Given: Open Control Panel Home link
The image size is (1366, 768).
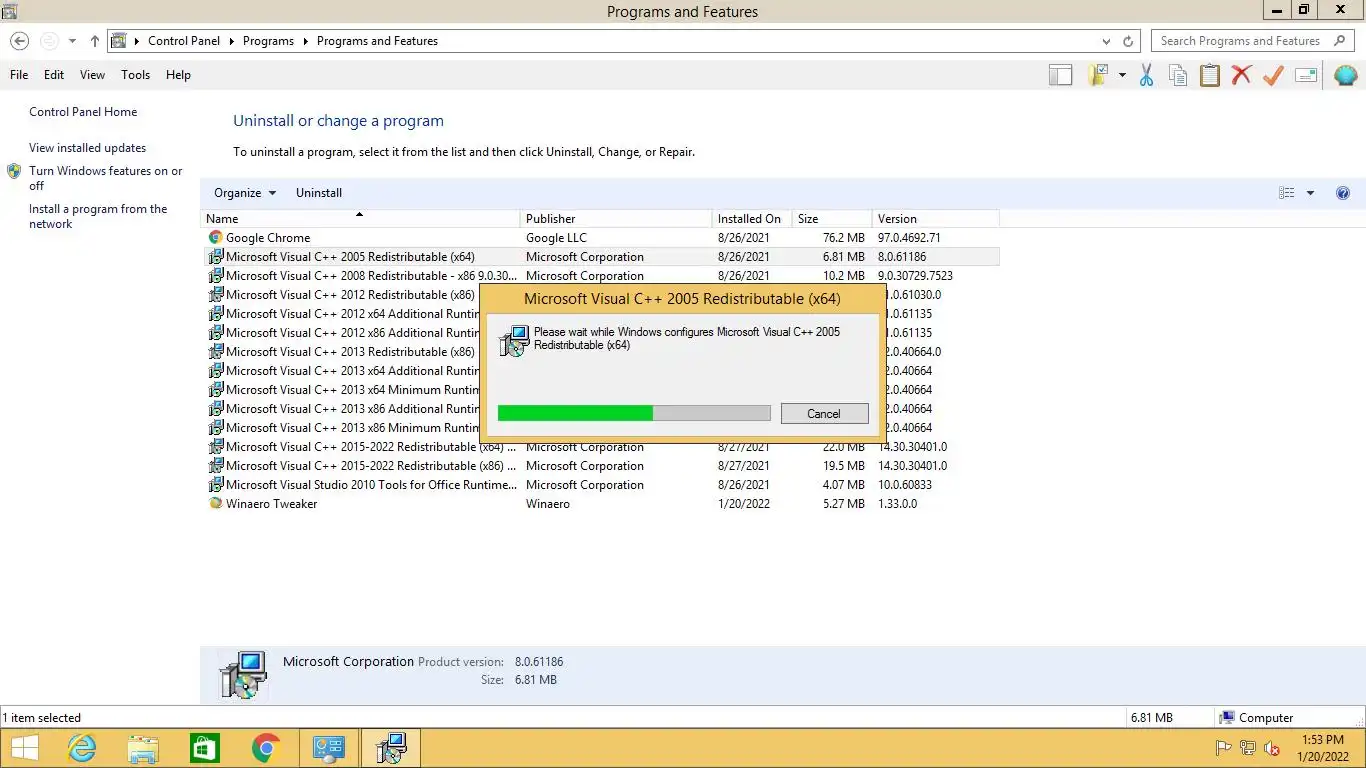Looking at the screenshot, I should point(83,112).
